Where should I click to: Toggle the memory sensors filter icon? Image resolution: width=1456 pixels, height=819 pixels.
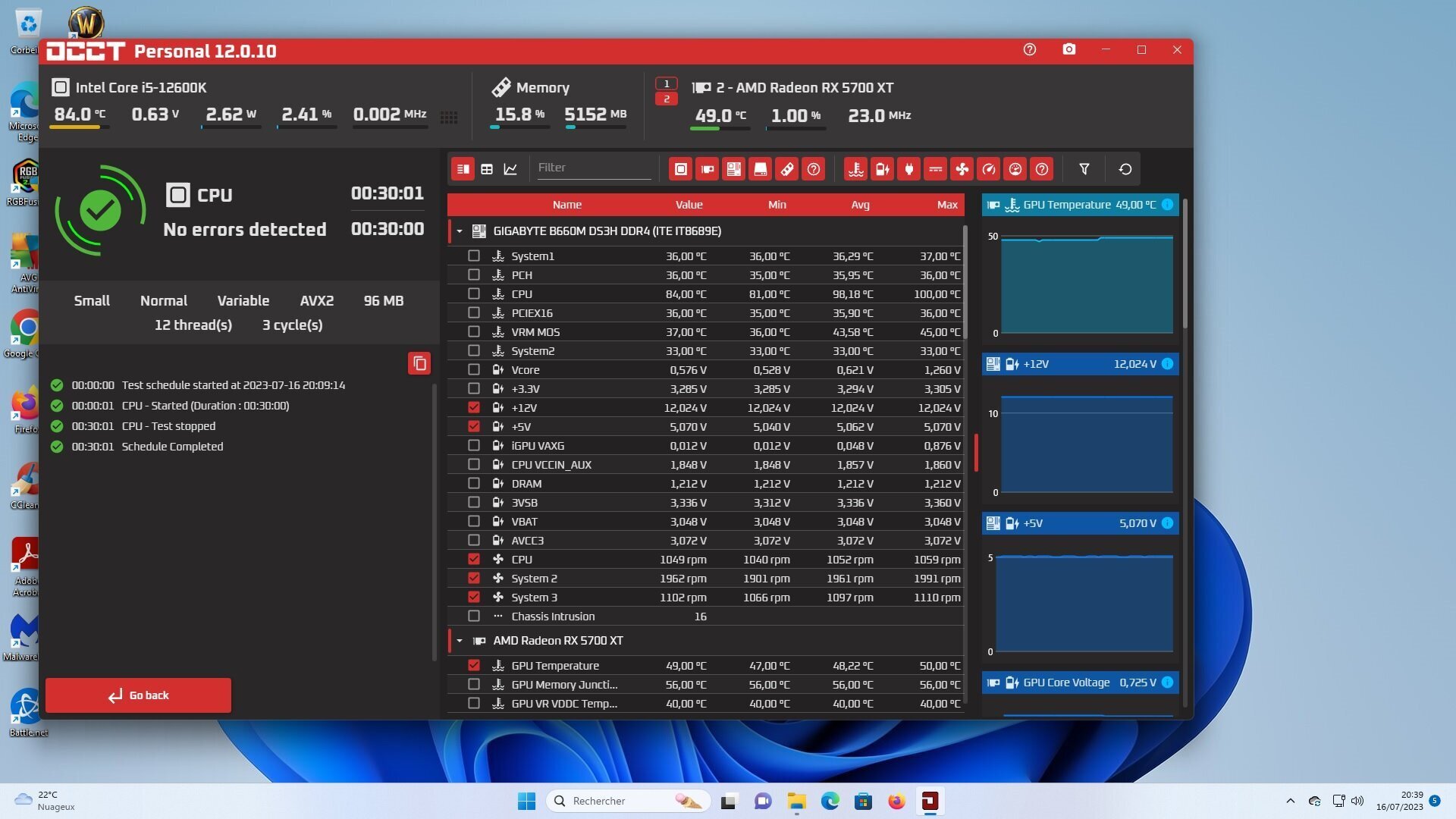[787, 169]
